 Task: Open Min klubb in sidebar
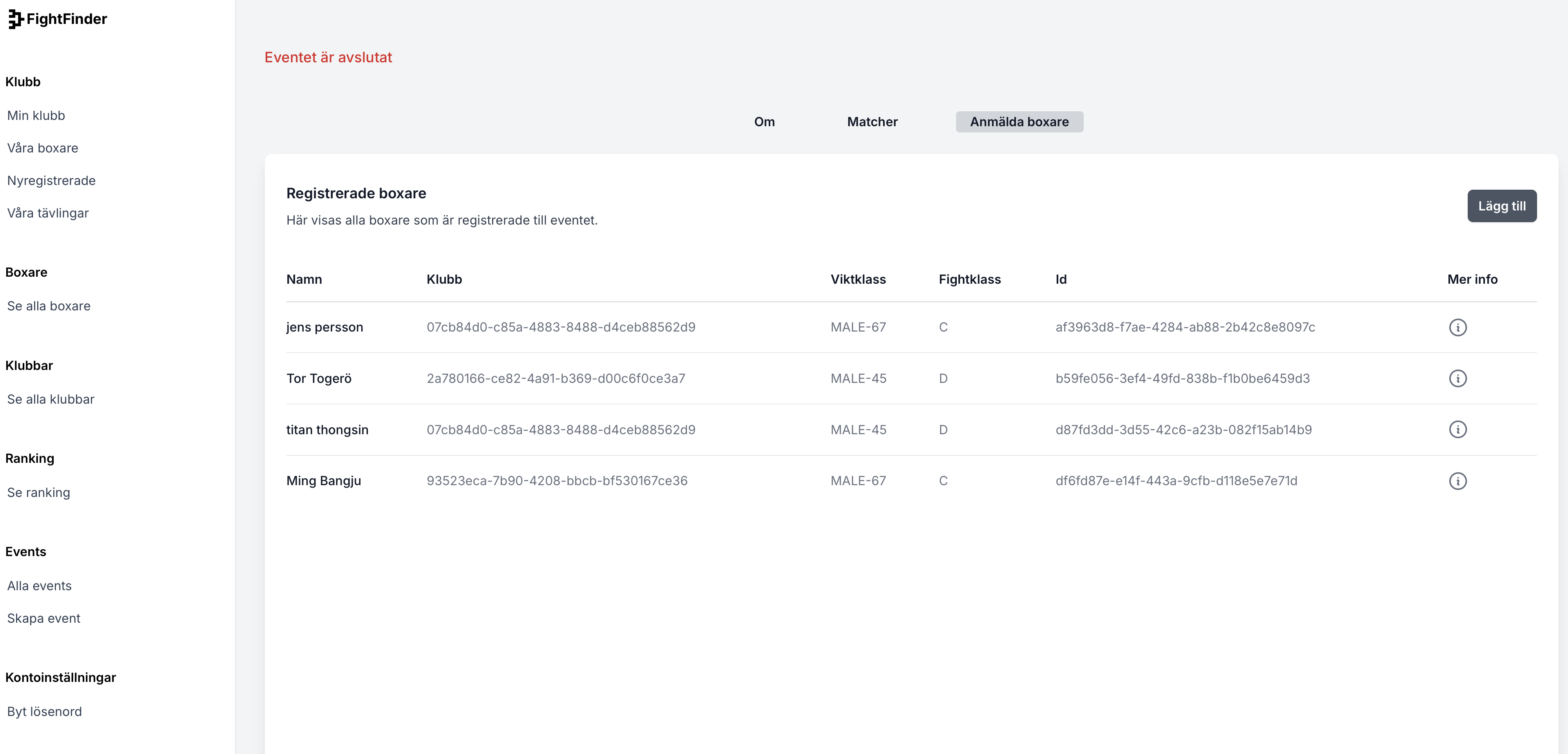pos(36,115)
